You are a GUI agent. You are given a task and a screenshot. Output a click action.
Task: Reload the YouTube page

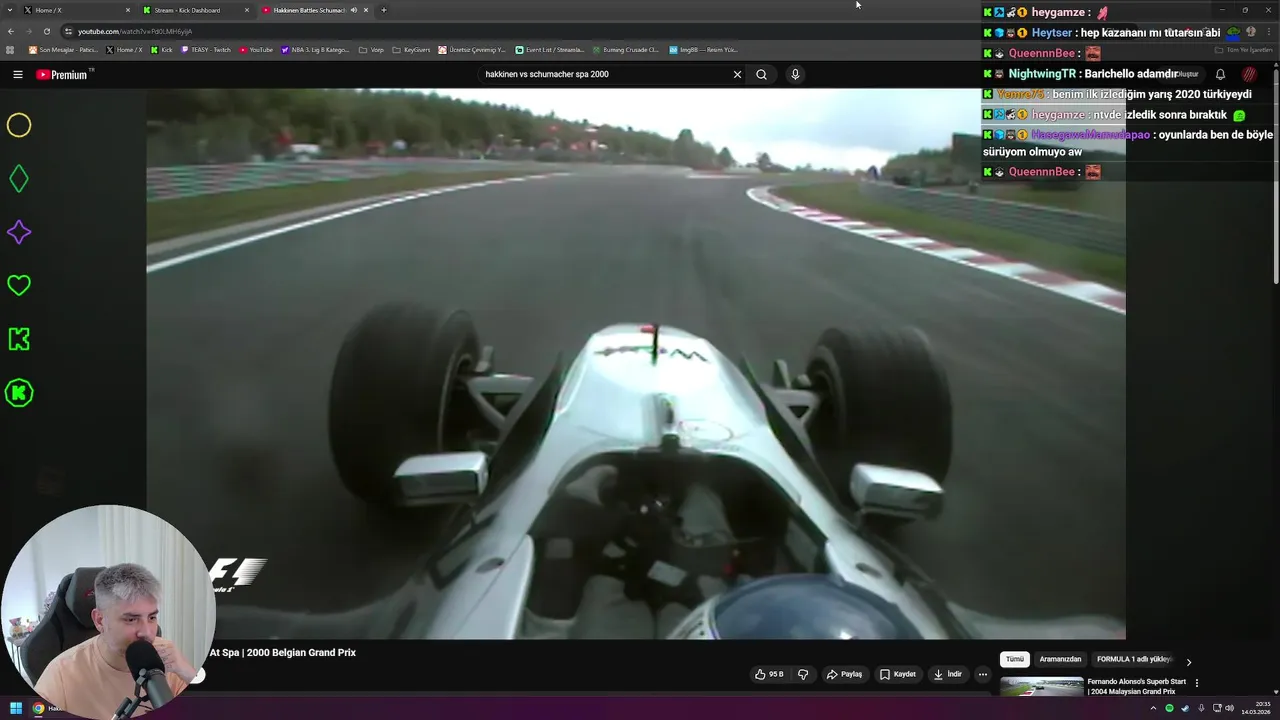pos(46,31)
